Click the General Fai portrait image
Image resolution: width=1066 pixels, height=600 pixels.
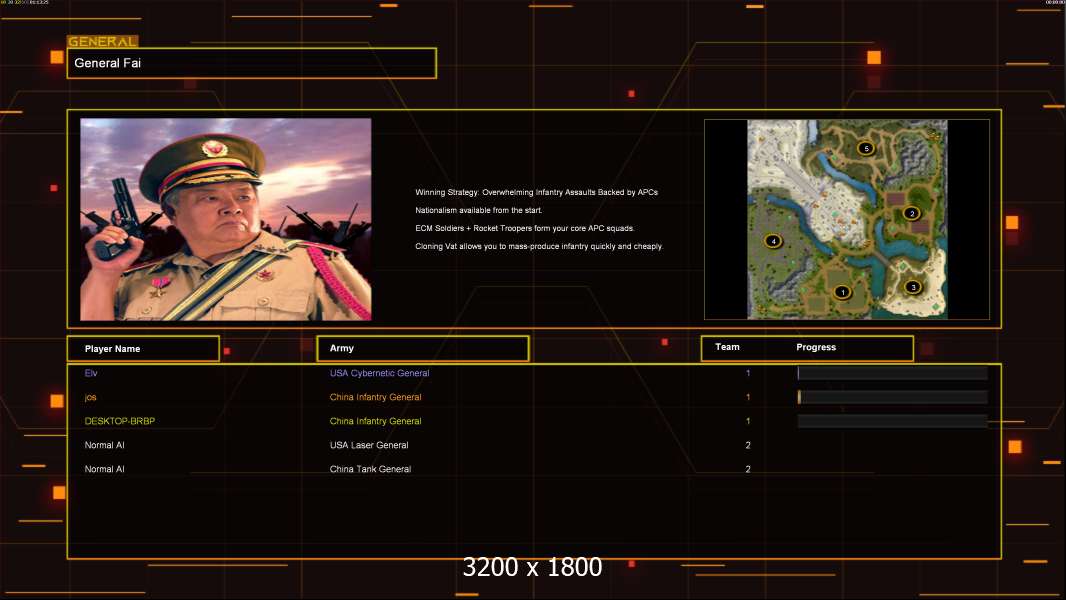click(x=226, y=219)
